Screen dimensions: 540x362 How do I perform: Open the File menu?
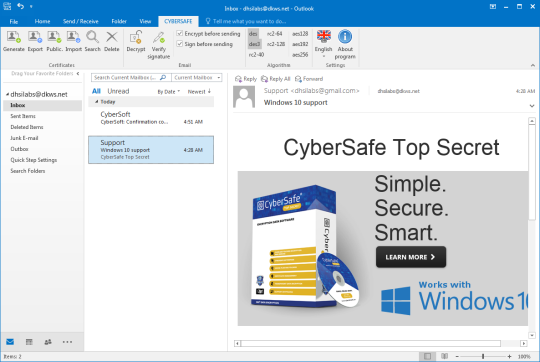14,21
